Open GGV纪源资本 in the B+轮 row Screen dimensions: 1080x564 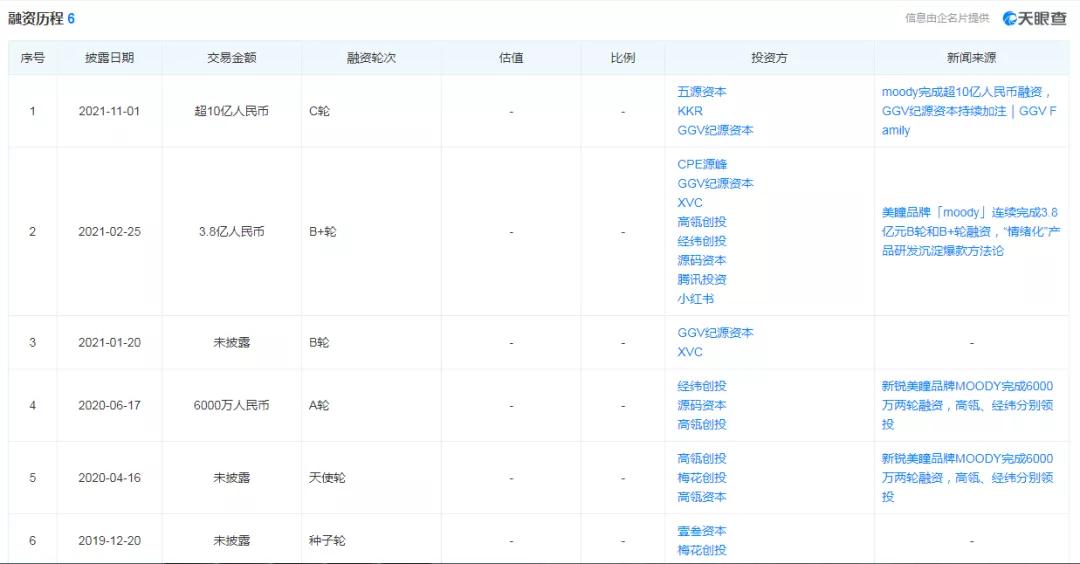tap(715, 183)
